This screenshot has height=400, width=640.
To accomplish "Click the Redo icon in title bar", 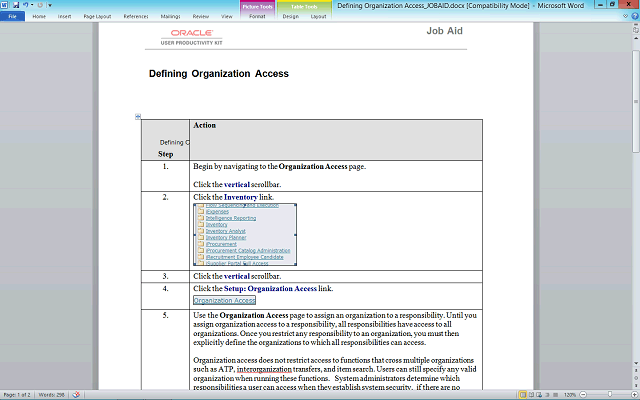I will pos(40,5).
